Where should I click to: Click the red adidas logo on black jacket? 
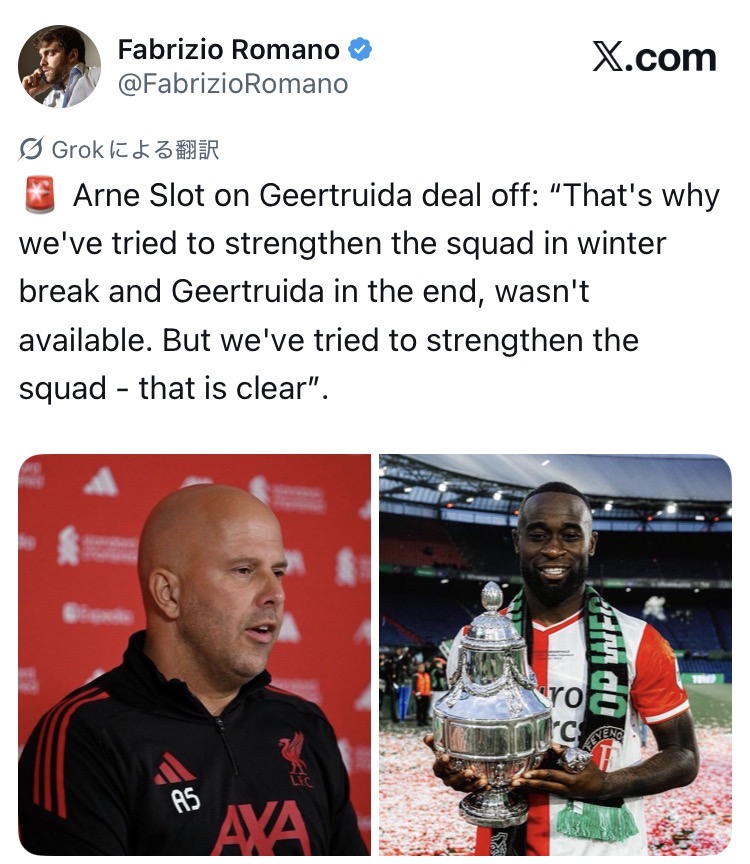pos(174,768)
